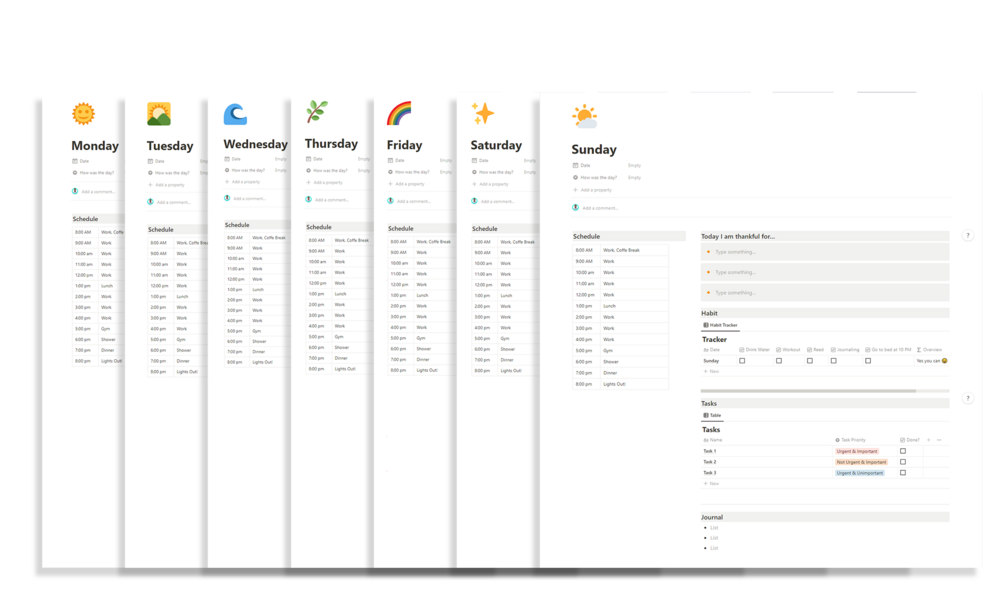
Task: Select the Table view tab under Tasks
Action: tap(712, 416)
